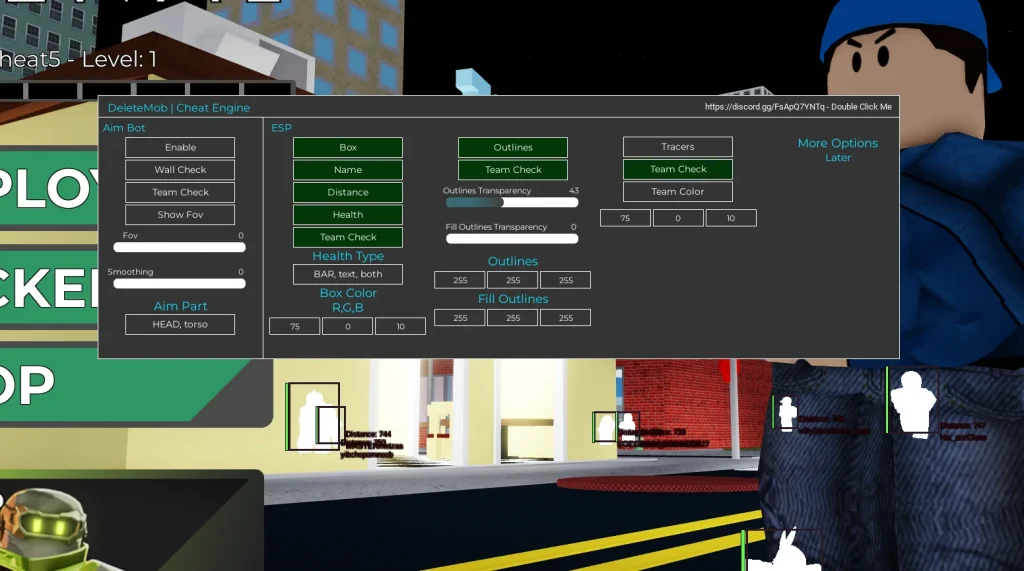
Task: Click Fill Outlines first 255 field
Action: point(460,318)
